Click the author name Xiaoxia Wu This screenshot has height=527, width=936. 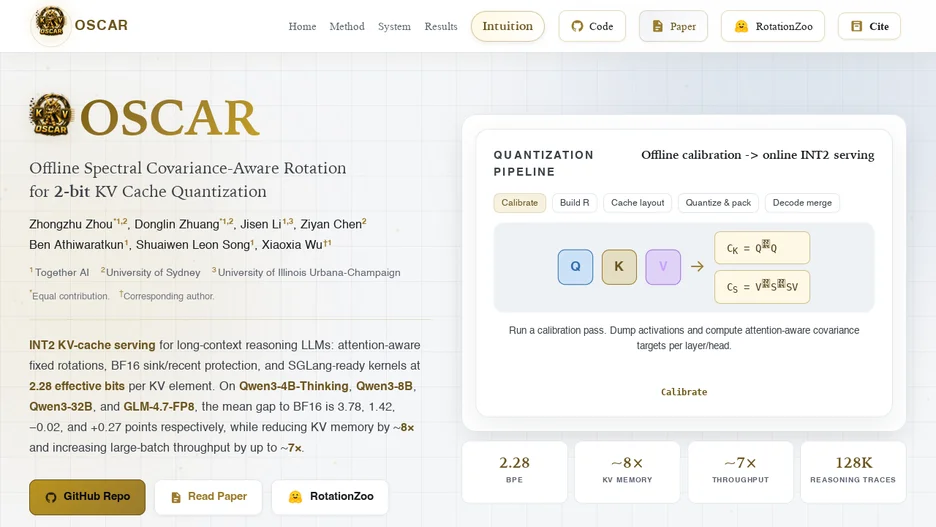(x=292, y=245)
